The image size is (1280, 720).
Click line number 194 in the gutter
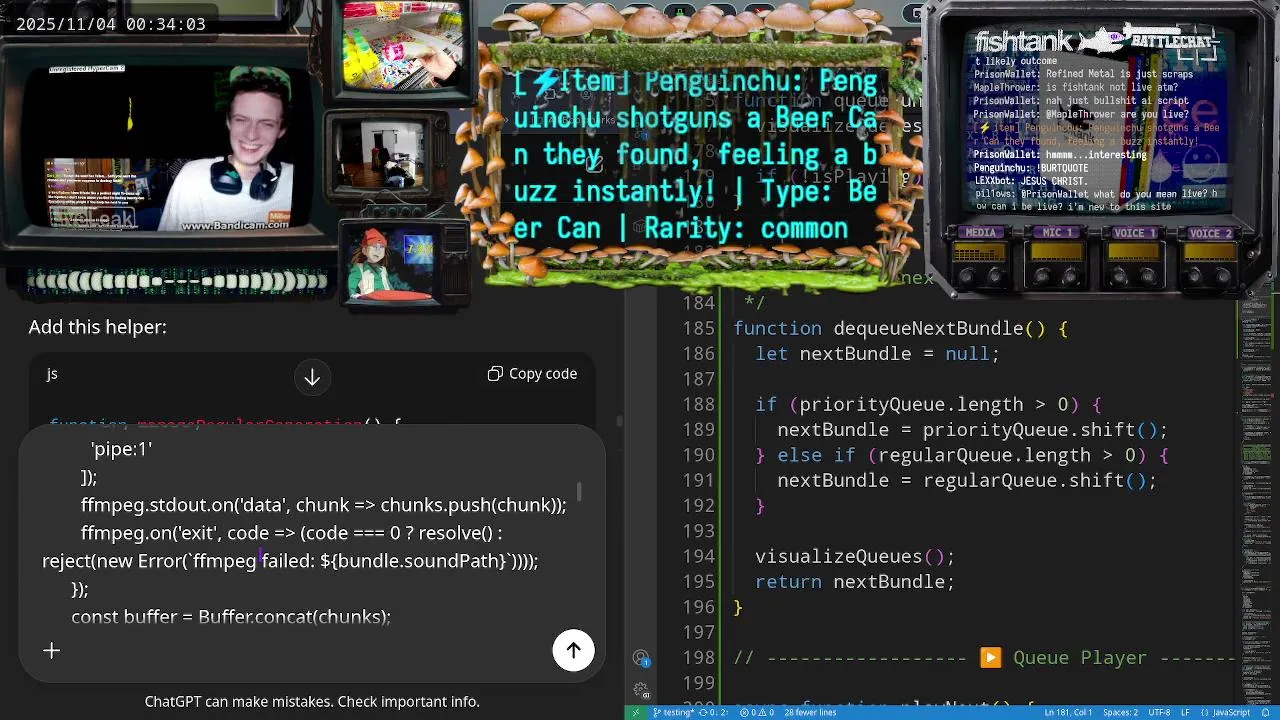[698, 556]
